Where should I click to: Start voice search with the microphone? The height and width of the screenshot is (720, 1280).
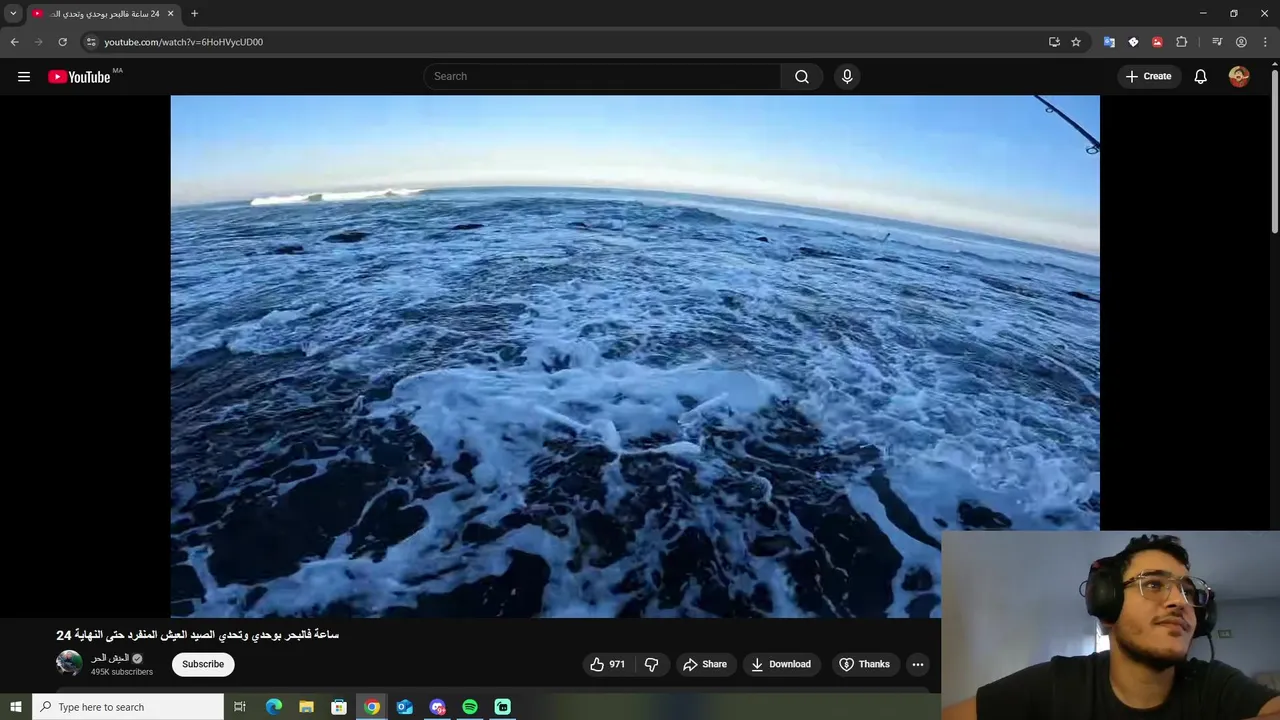click(x=847, y=77)
